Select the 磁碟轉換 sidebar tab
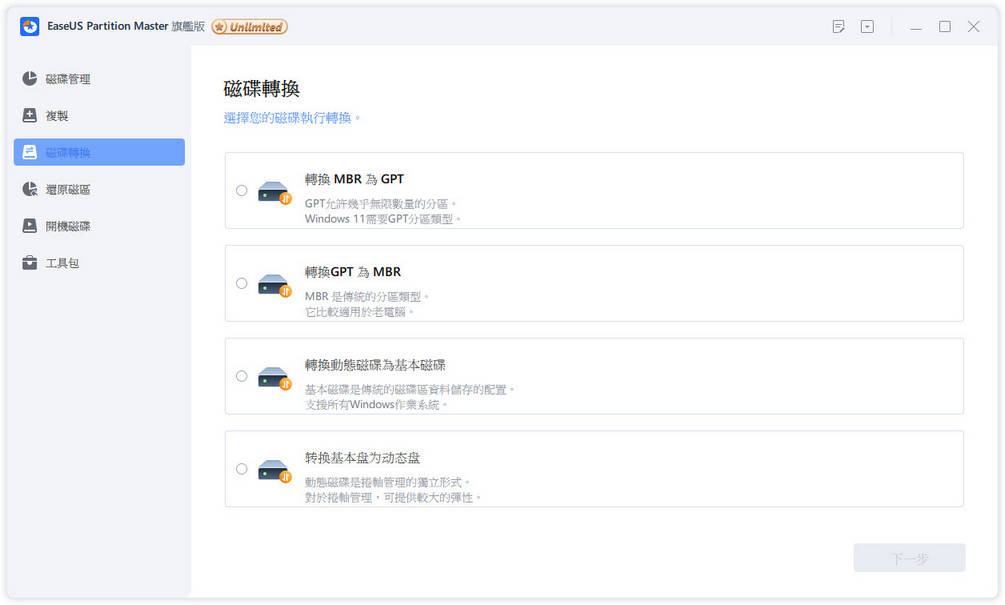 click(99, 152)
